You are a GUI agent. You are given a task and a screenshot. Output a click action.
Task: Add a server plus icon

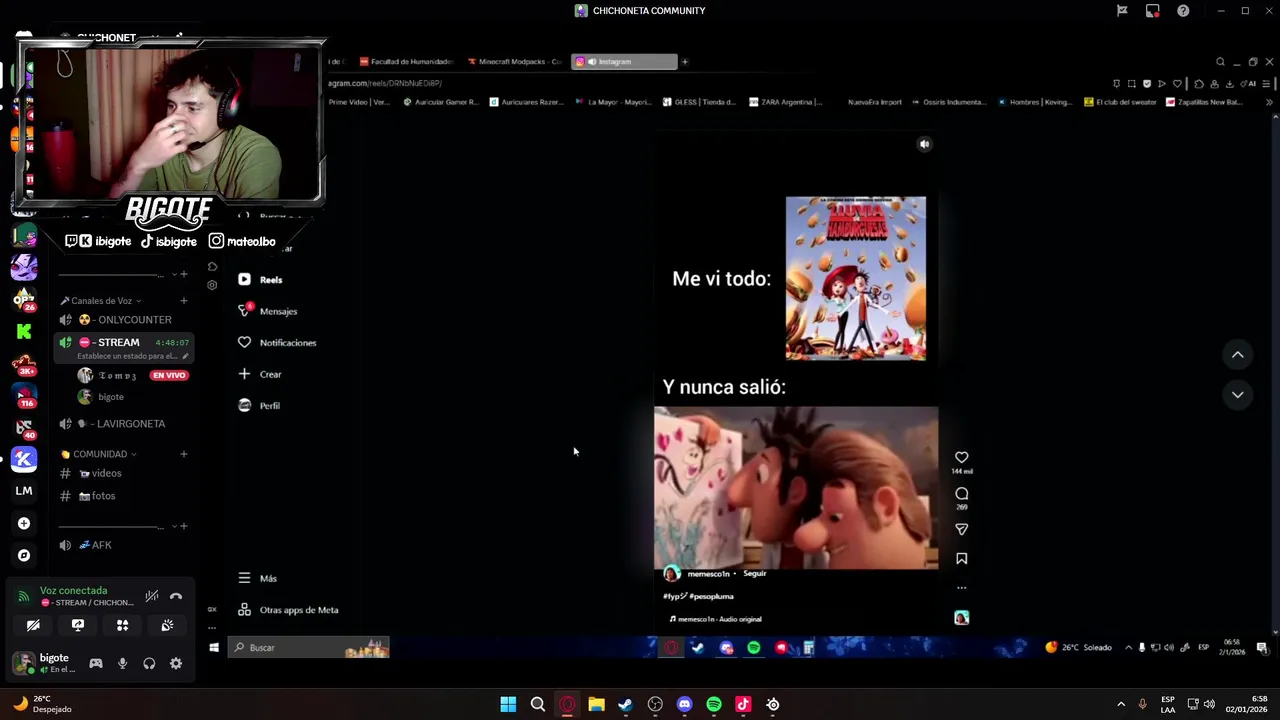24,523
